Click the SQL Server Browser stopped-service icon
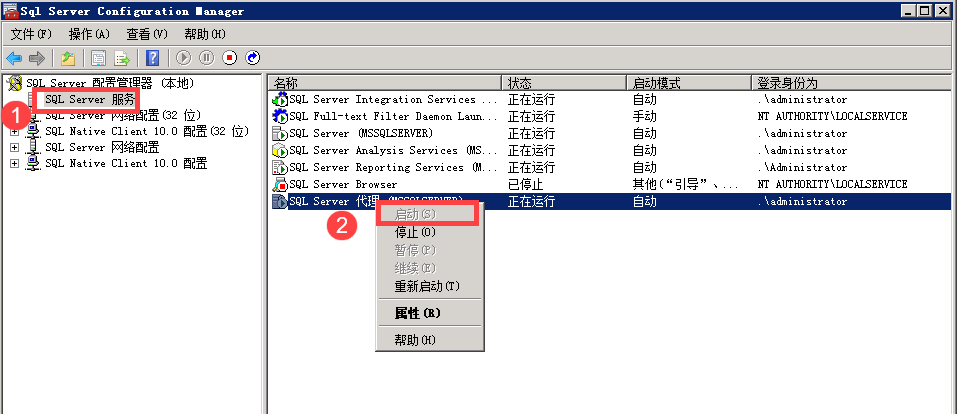957x414 pixels. pos(280,184)
